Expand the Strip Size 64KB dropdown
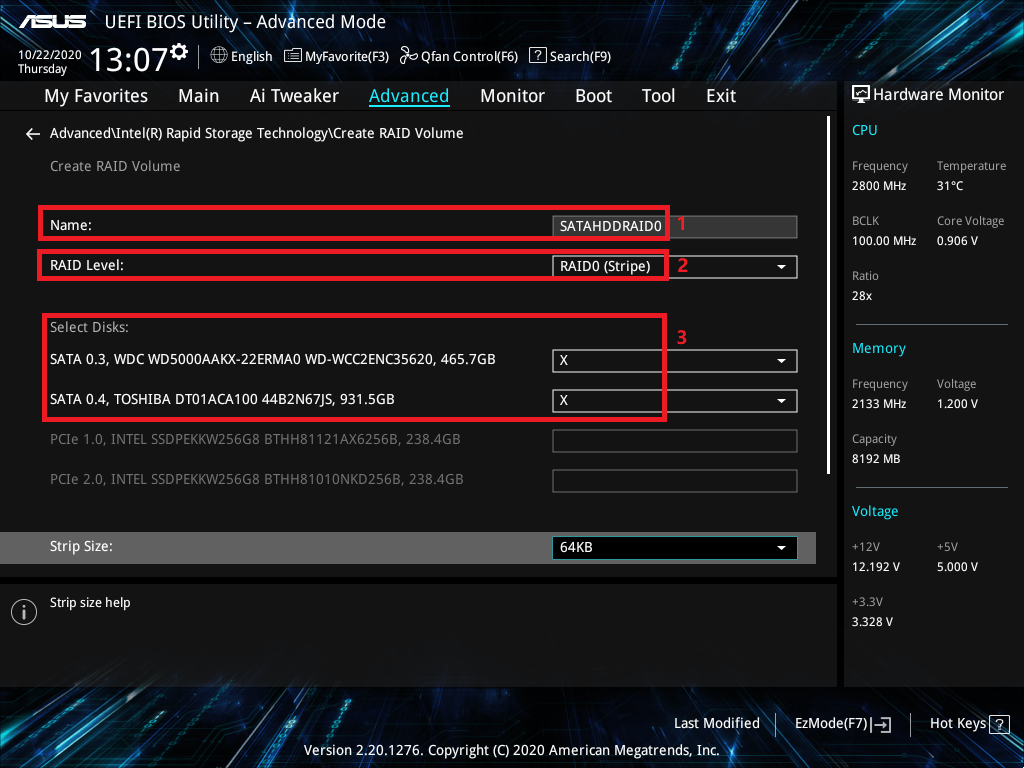This screenshot has width=1024, height=768. tap(674, 548)
